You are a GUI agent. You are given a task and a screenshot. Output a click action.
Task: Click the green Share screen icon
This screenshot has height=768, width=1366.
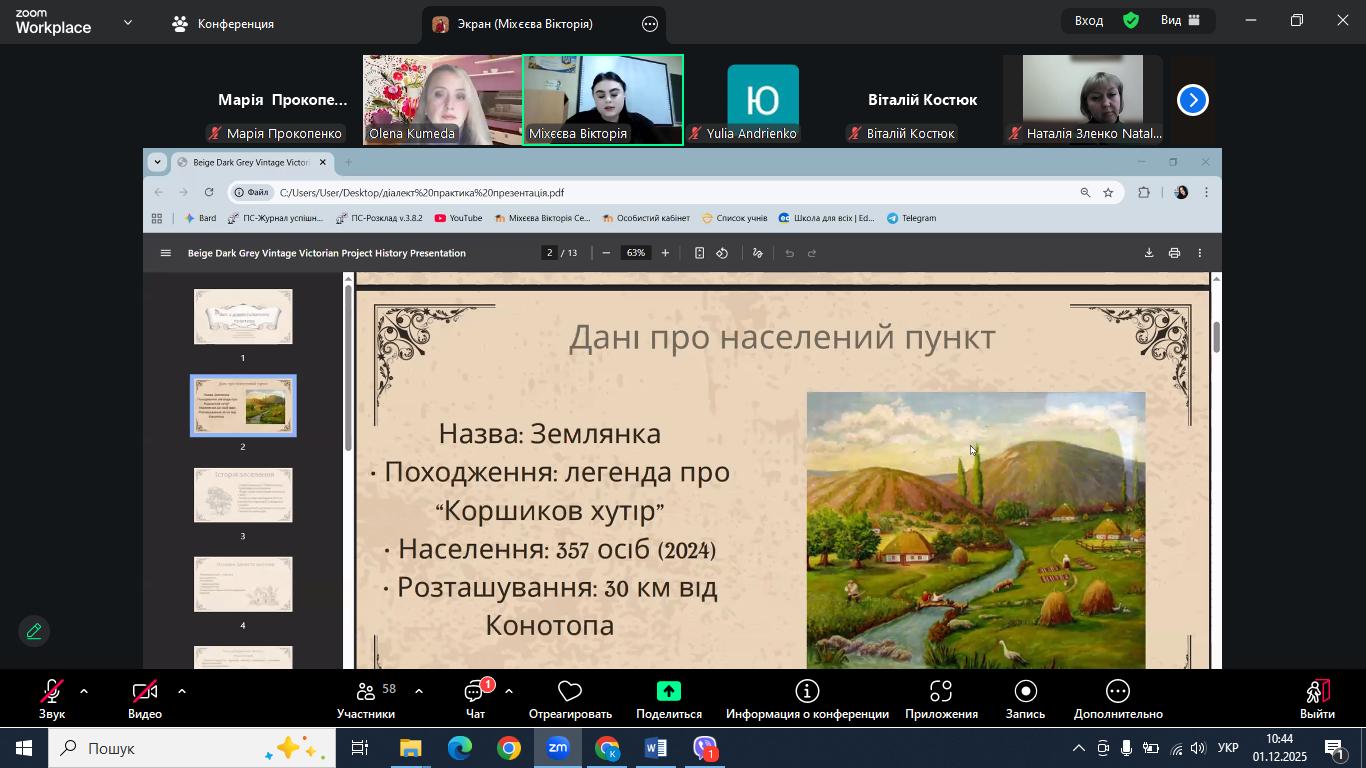coord(668,692)
